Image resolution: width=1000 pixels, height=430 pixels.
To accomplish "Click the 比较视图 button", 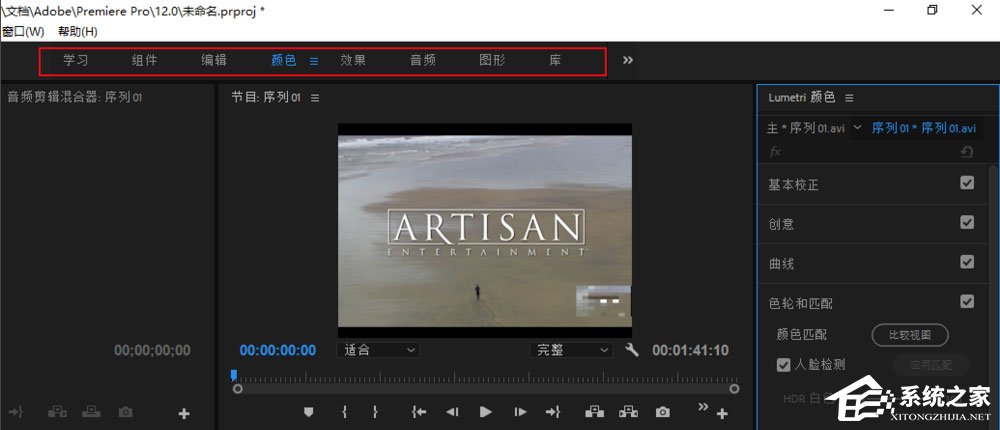I will point(910,335).
